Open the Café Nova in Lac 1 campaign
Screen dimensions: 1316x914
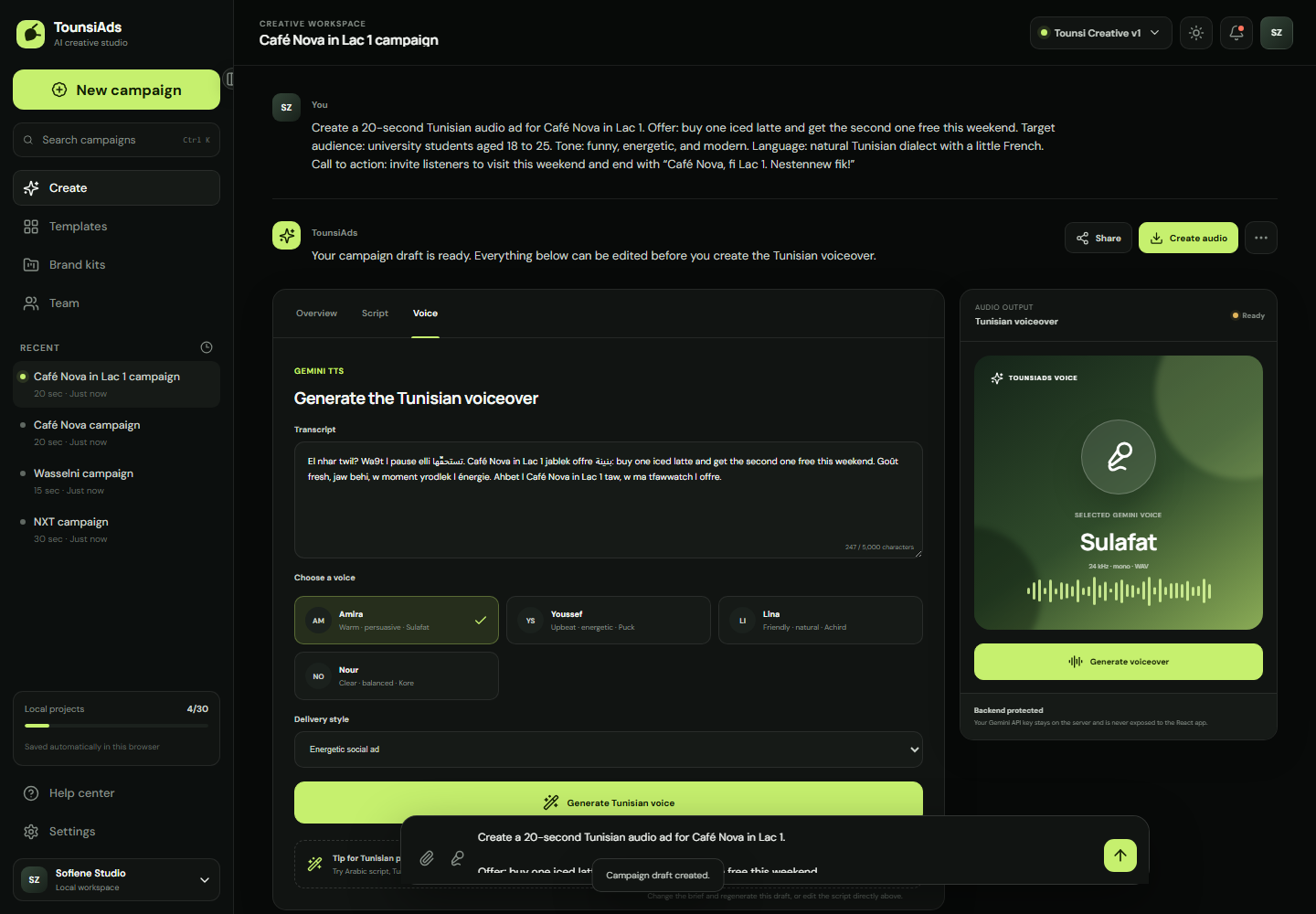(x=117, y=384)
